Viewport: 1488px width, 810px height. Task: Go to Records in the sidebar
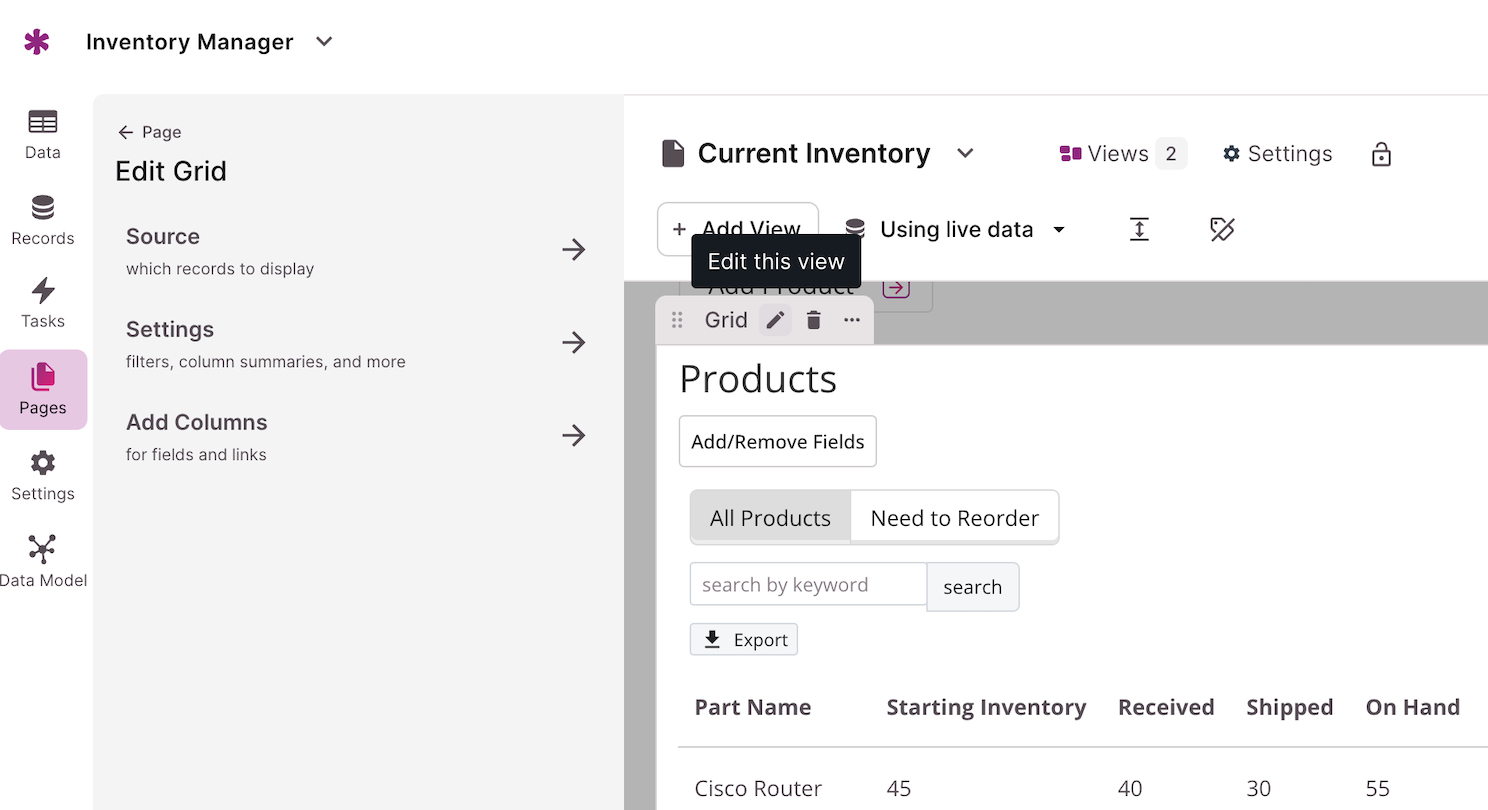tap(43, 221)
